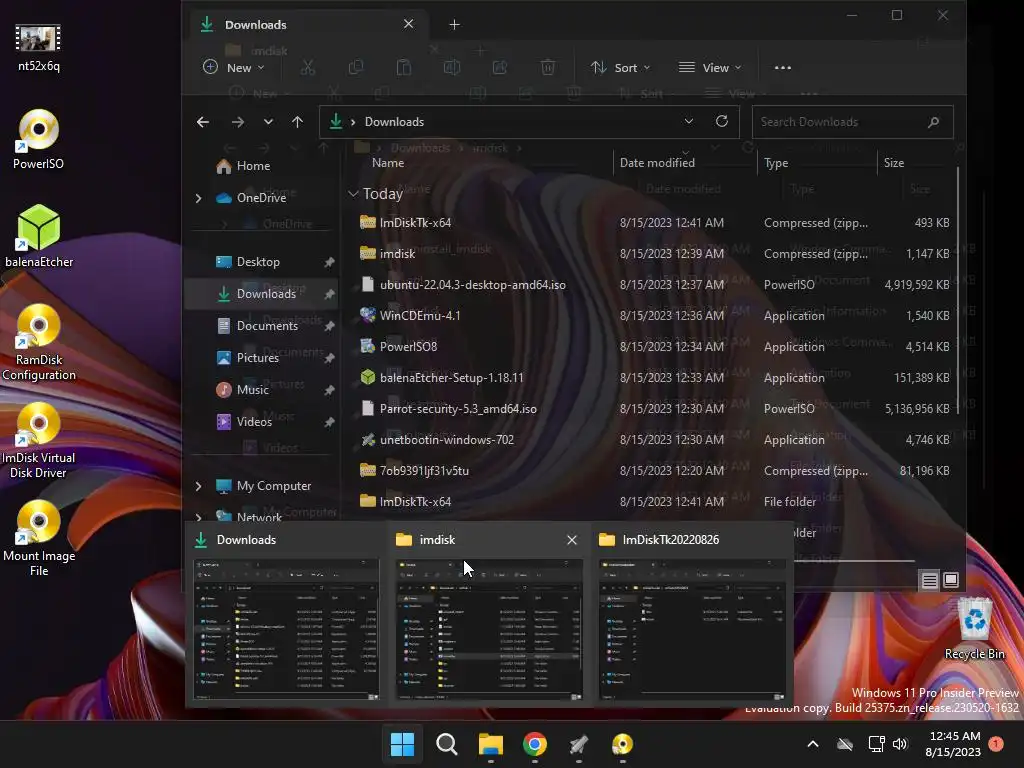Select the ImDiskTk20220826 window preview
This screenshot has height=768, width=1024.
pos(692,630)
